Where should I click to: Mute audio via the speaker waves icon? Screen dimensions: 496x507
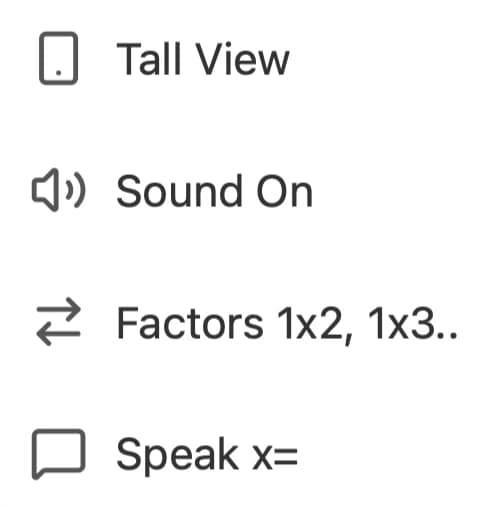pos(58,190)
